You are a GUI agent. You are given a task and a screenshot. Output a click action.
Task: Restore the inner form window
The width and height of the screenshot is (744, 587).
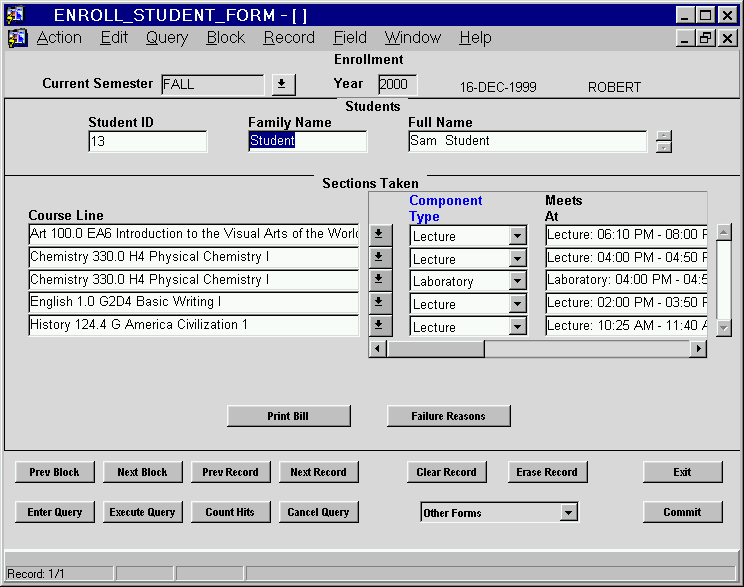(x=705, y=38)
